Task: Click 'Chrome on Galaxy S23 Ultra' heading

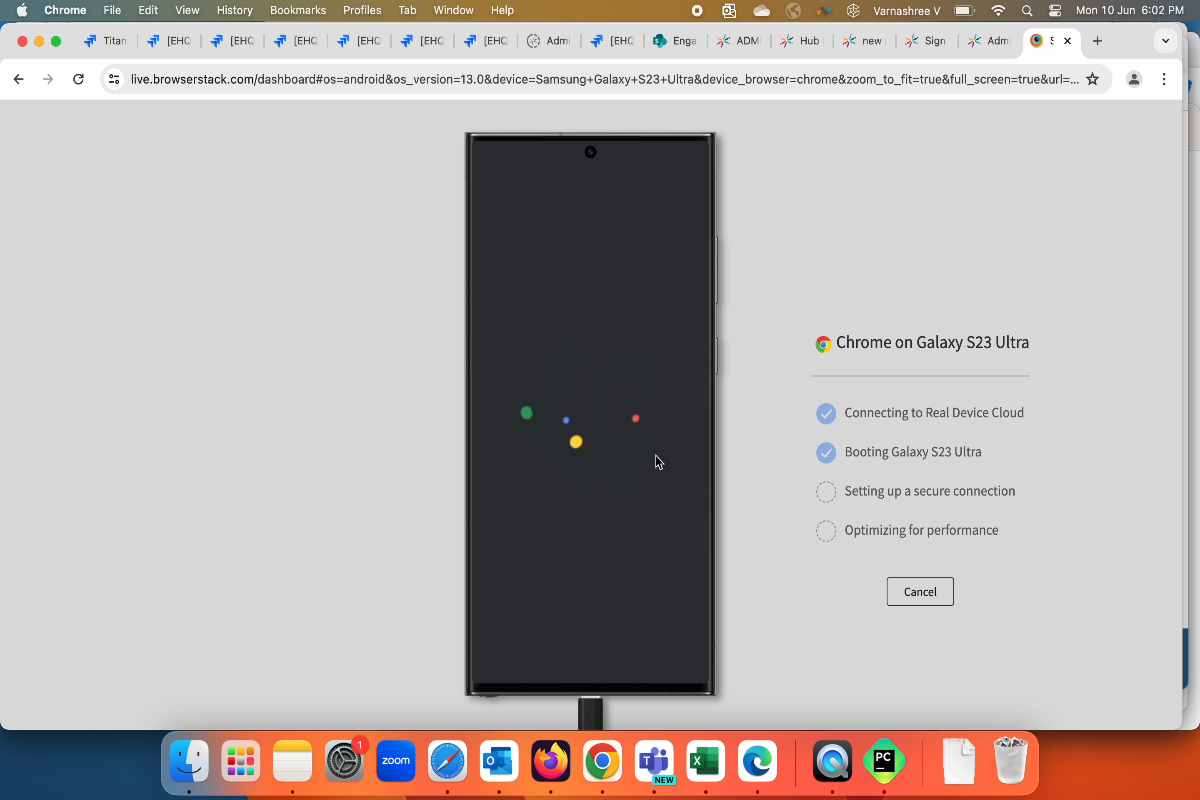Action: 932,342
